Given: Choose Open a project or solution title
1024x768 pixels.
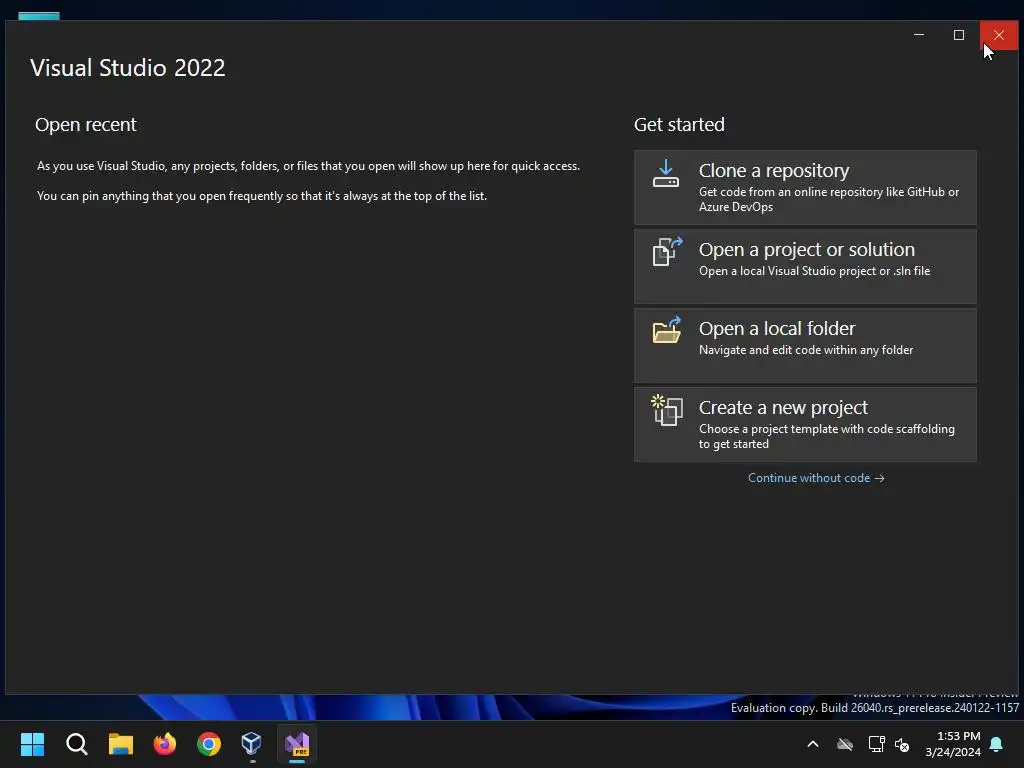Looking at the screenshot, I should (807, 249).
